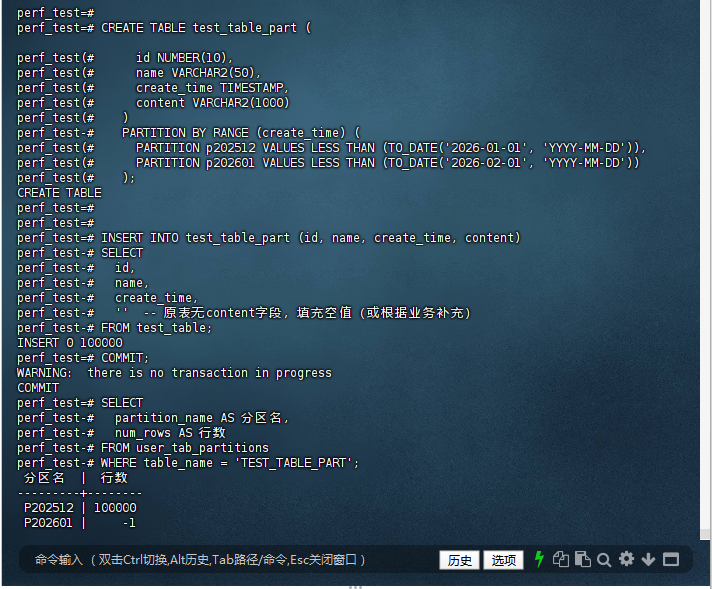The height and width of the screenshot is (589, 712).
Task: Open terminal search with magnifier icon
Action: pos(604,559)
